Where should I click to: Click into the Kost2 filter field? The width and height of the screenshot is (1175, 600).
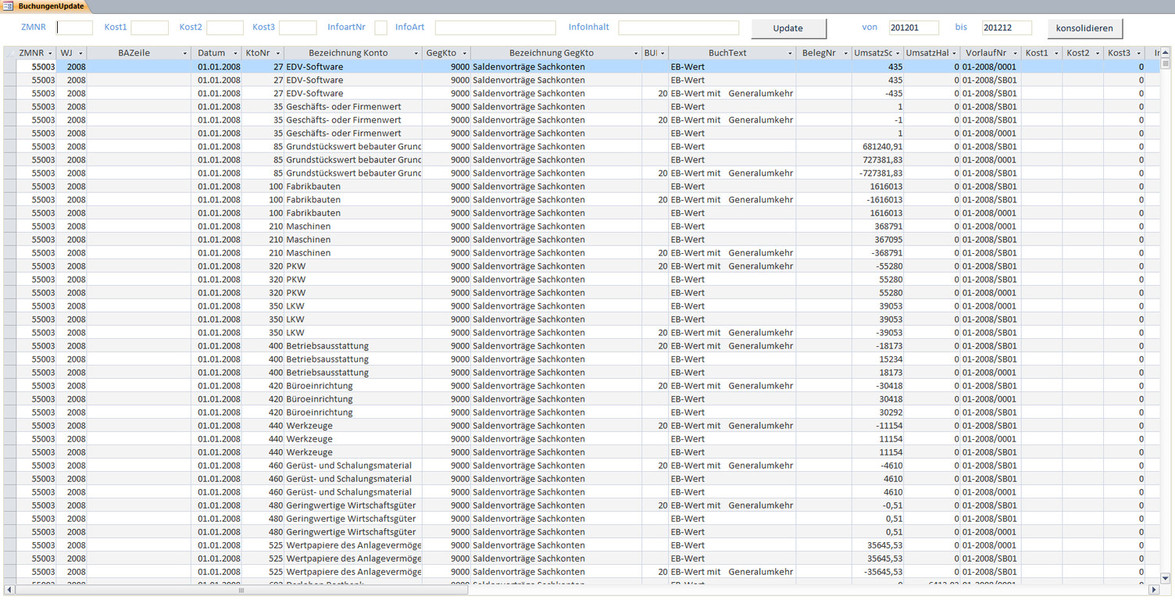coord(225,28)
